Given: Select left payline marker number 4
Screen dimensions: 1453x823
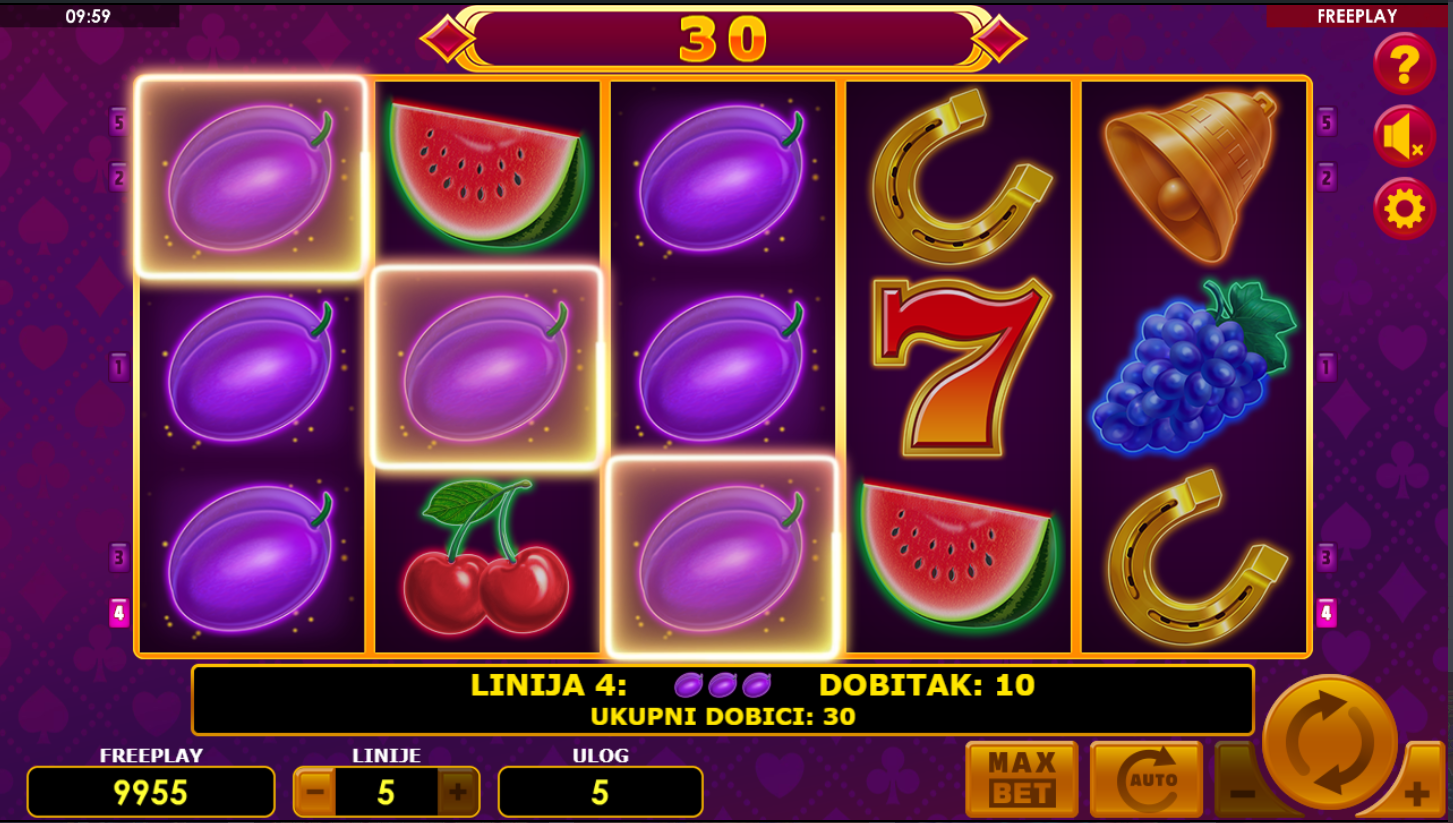Looking at the screenshot, I should (x=119, y=612).
